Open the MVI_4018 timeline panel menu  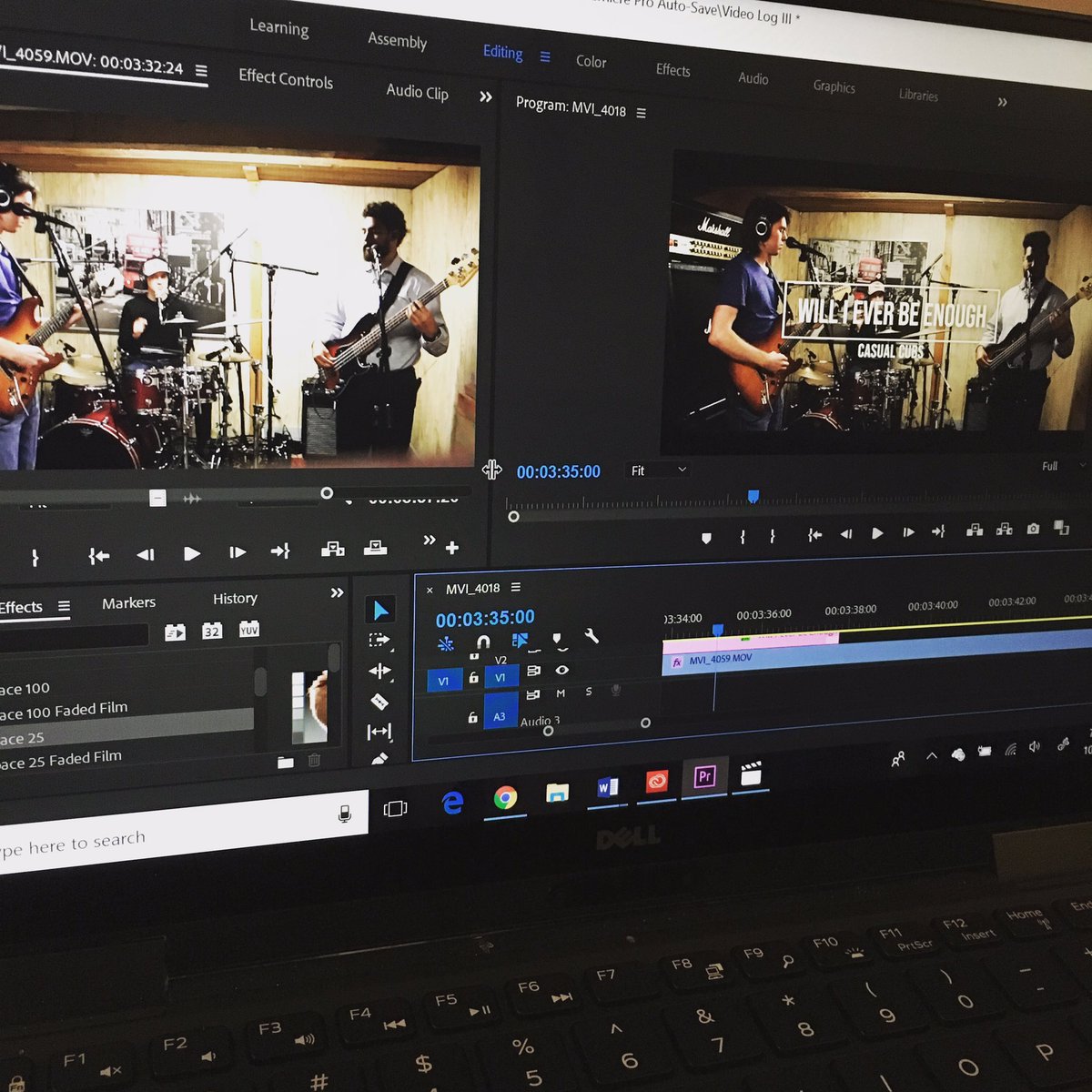[516, 587]
